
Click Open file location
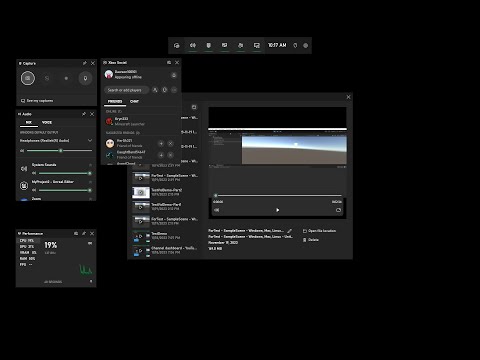[319, 231]
